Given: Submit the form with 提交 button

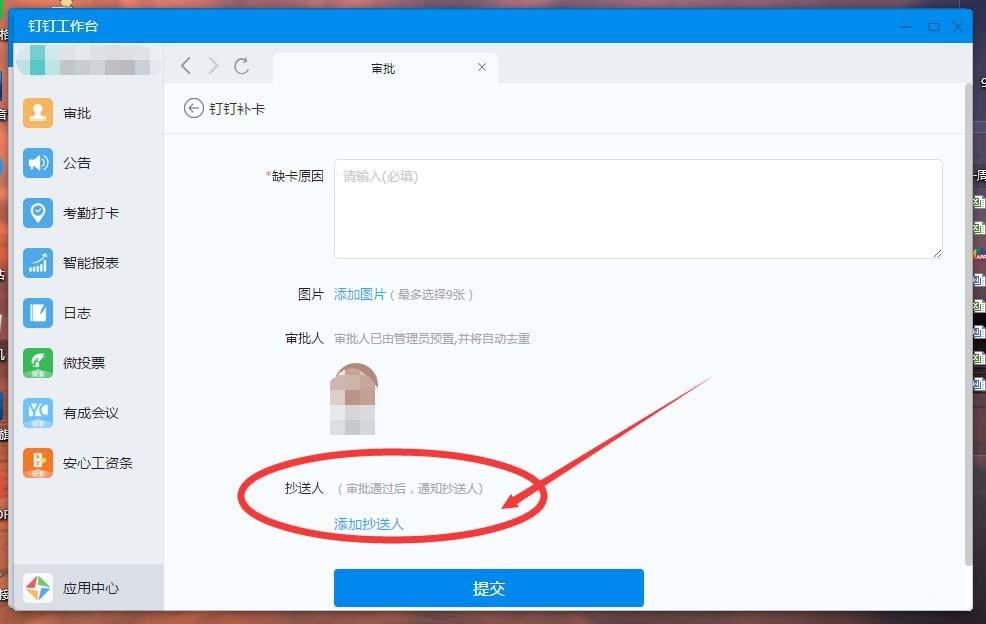Looking at the screenshot, I should point(488,588).
